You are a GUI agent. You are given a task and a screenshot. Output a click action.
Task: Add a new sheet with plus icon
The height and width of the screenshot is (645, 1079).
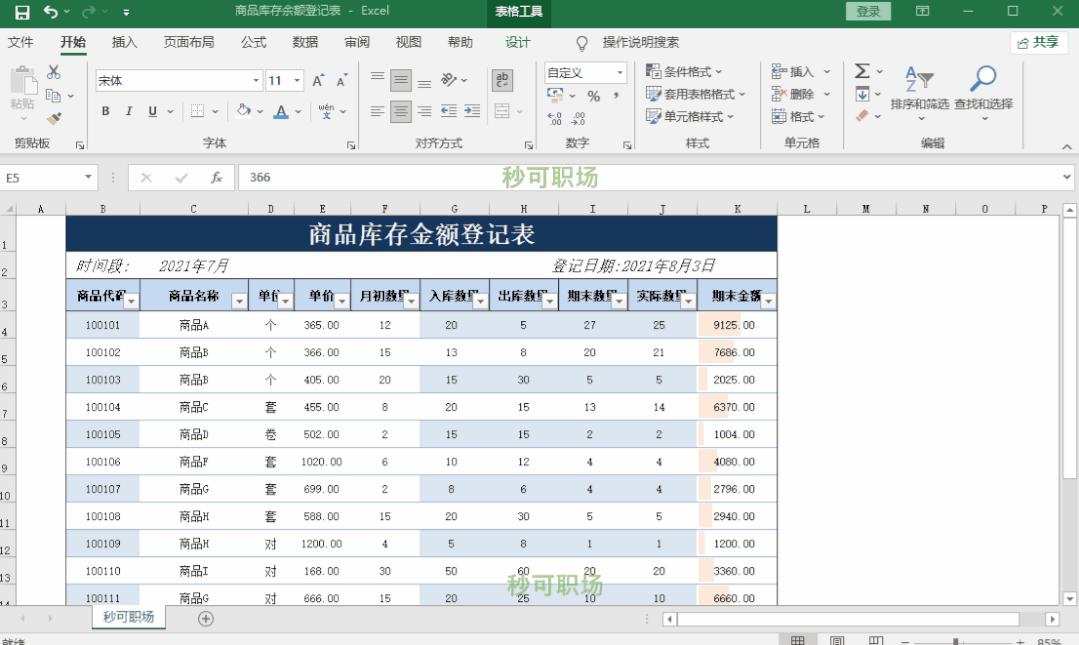[x=205, y=618]
